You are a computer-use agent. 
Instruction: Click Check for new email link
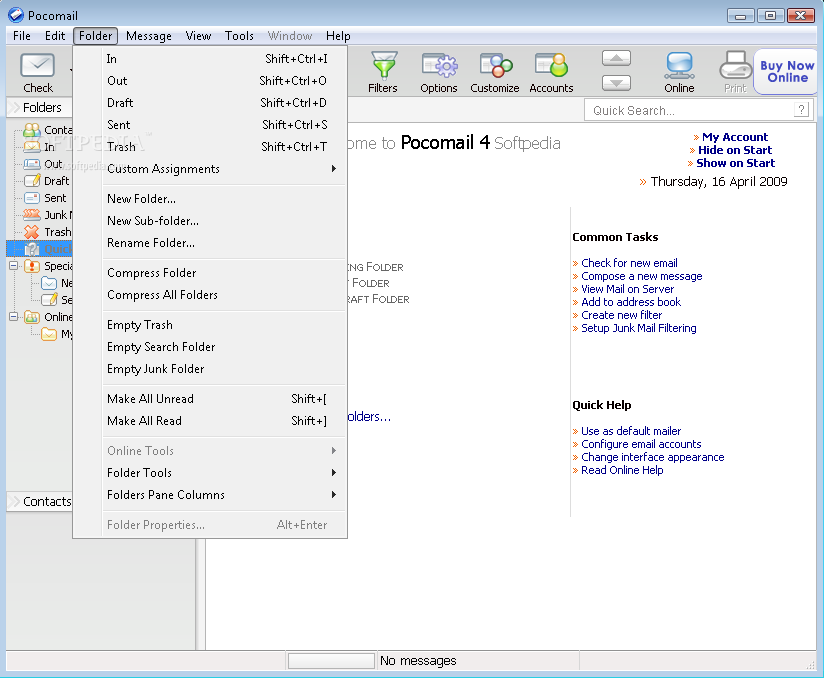point(629,263)
